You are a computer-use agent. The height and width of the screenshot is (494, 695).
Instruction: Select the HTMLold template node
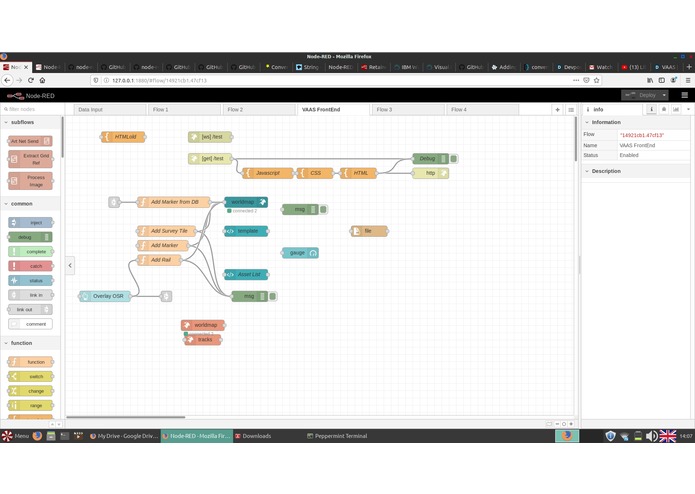click(x=123, y=137)
